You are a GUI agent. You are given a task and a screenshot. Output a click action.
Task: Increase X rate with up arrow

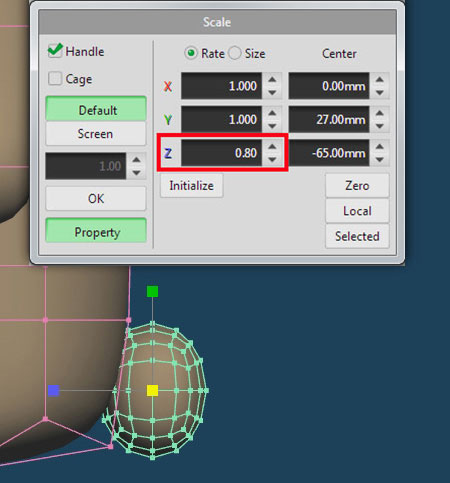point(272,80)
